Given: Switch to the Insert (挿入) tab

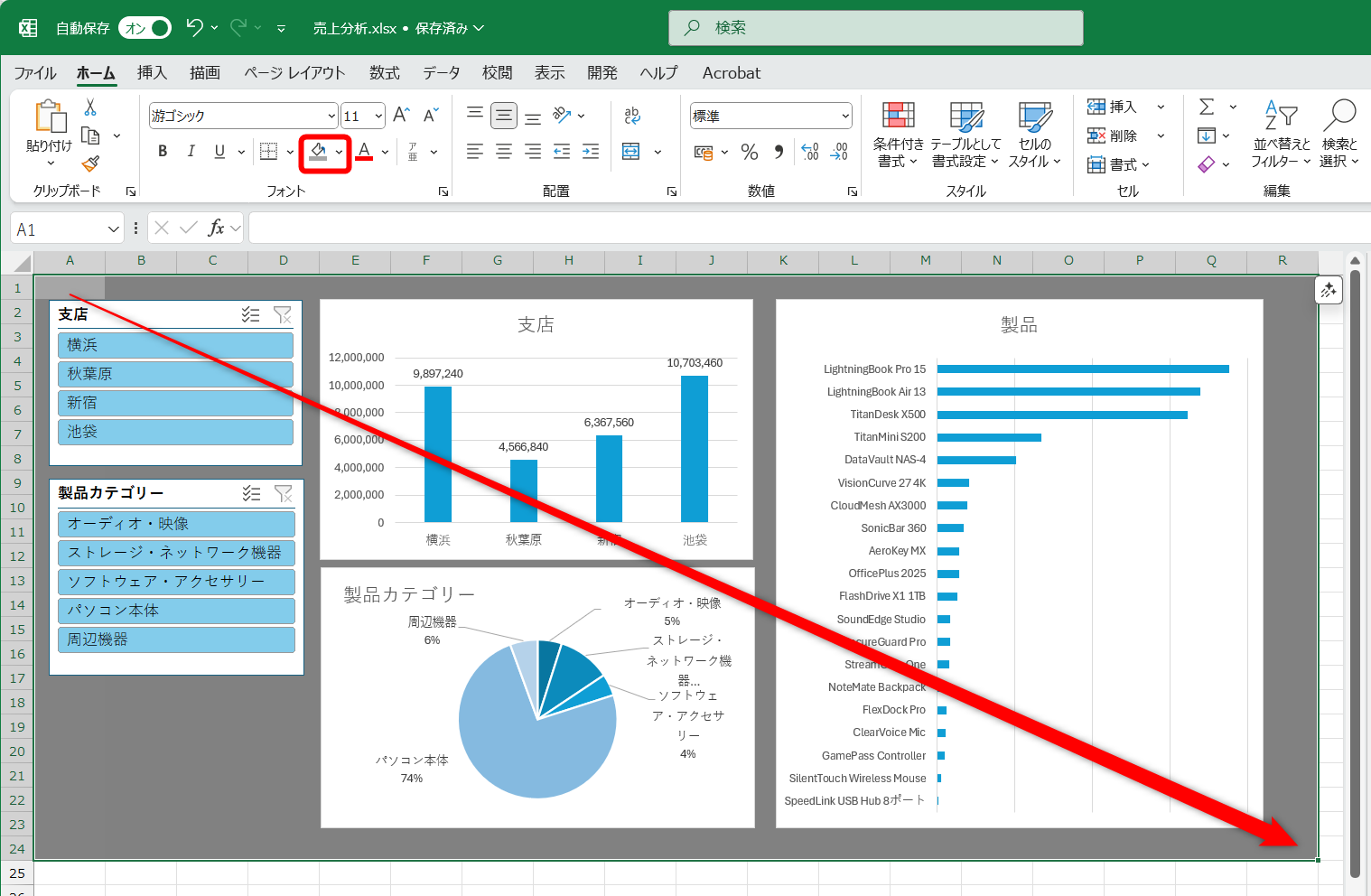Looking at the screenshot, I should (x=152, y=73).
